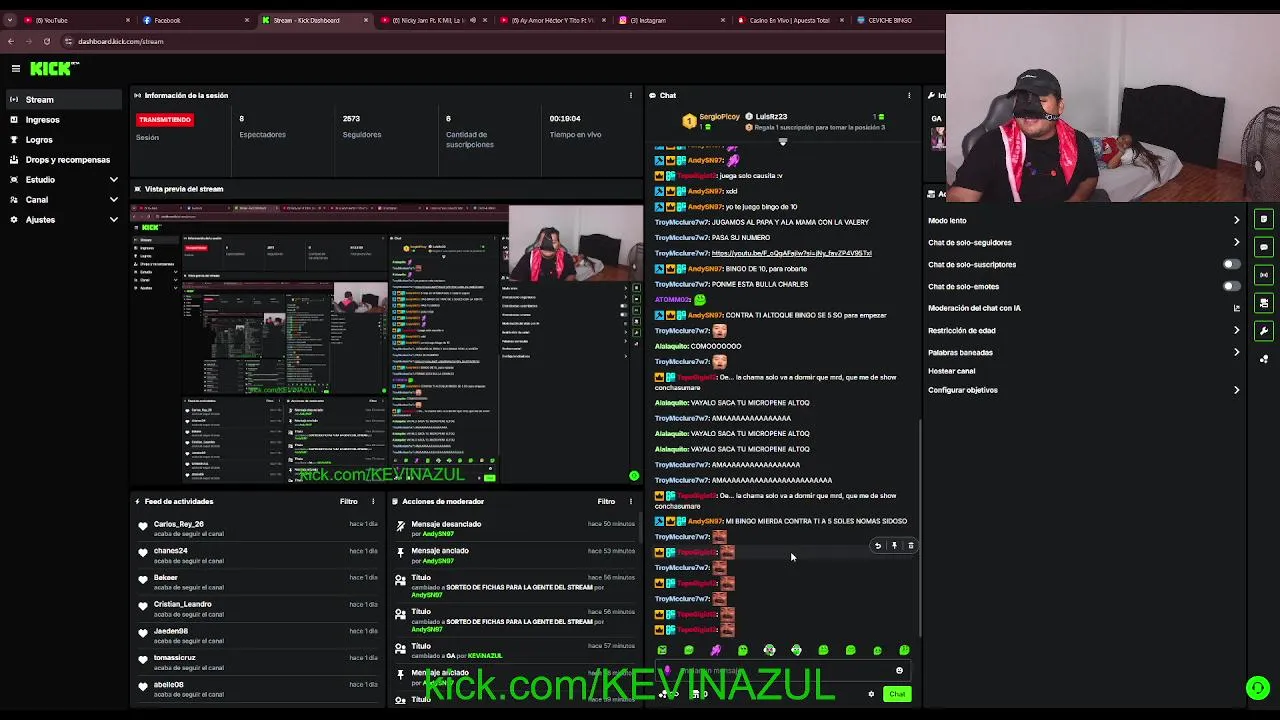Switch to Casino En Vivo browser tab

tap(789, 20)
